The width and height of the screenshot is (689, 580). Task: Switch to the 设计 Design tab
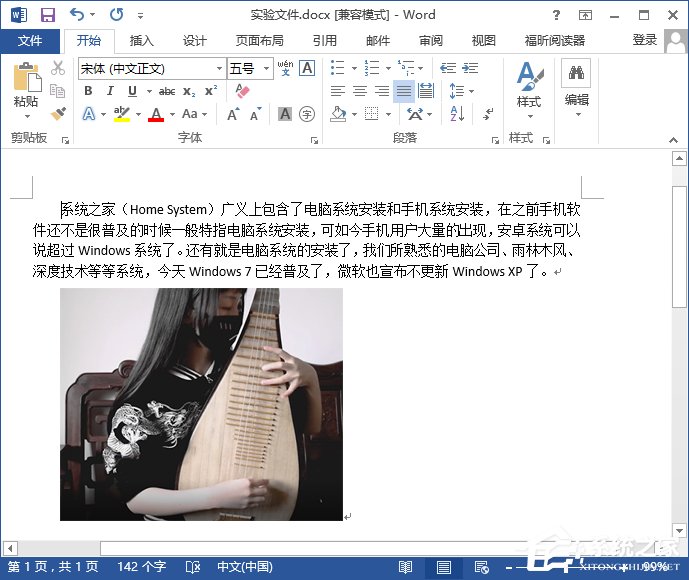coord(194,41)
